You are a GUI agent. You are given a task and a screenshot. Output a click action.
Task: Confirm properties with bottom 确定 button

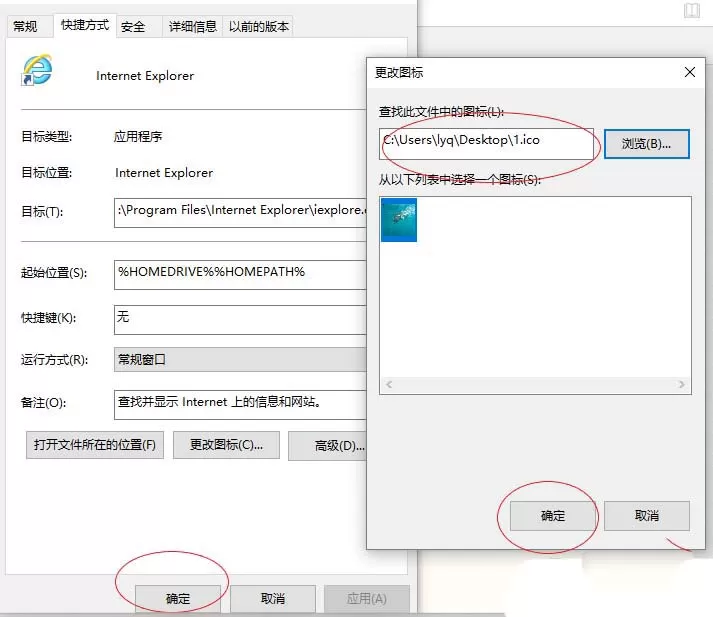coord(178,599)
